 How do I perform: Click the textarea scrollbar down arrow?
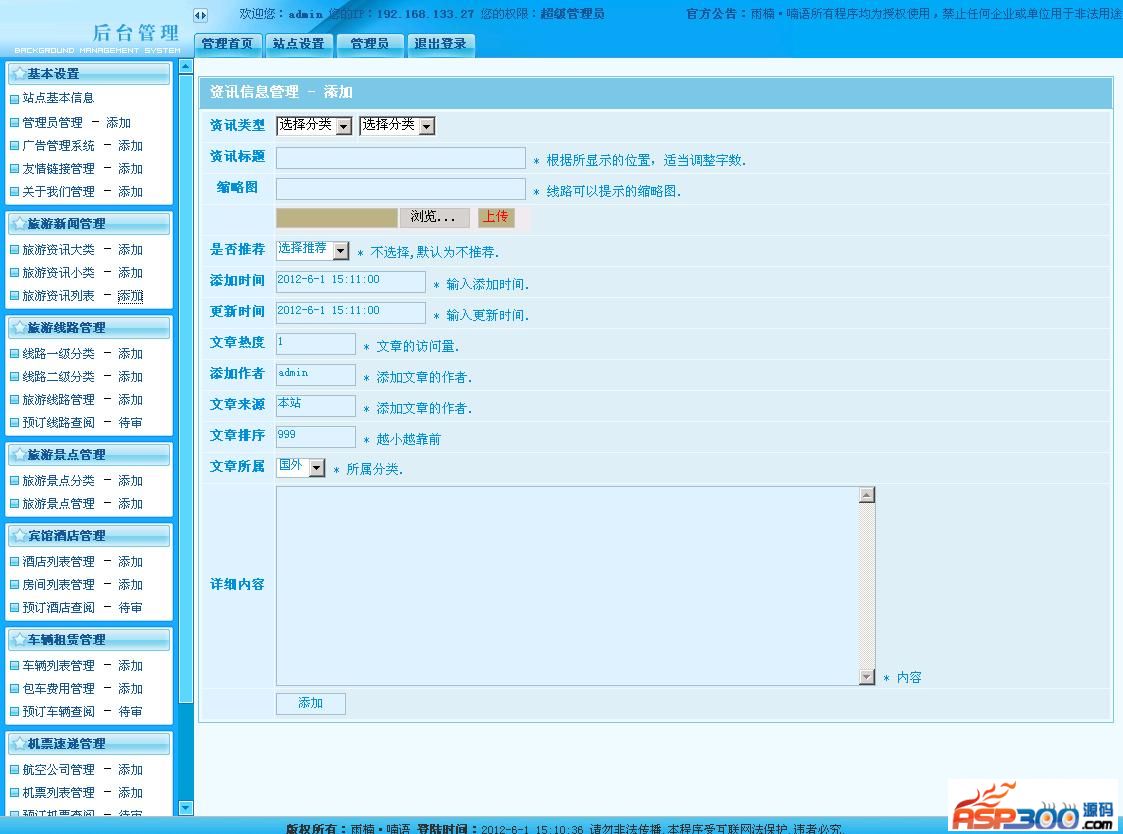(x=867, y=677)
